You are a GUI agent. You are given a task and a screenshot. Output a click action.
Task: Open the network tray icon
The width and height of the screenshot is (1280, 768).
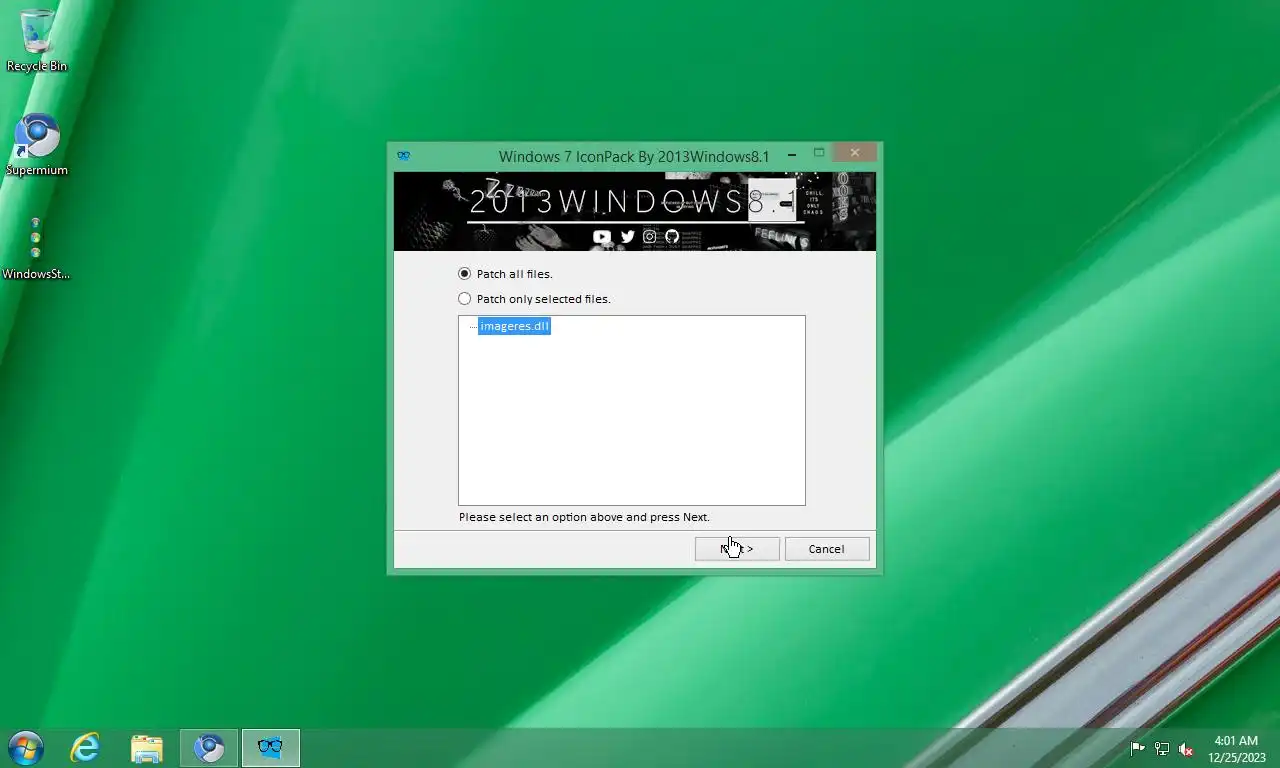click(1162, 749)
